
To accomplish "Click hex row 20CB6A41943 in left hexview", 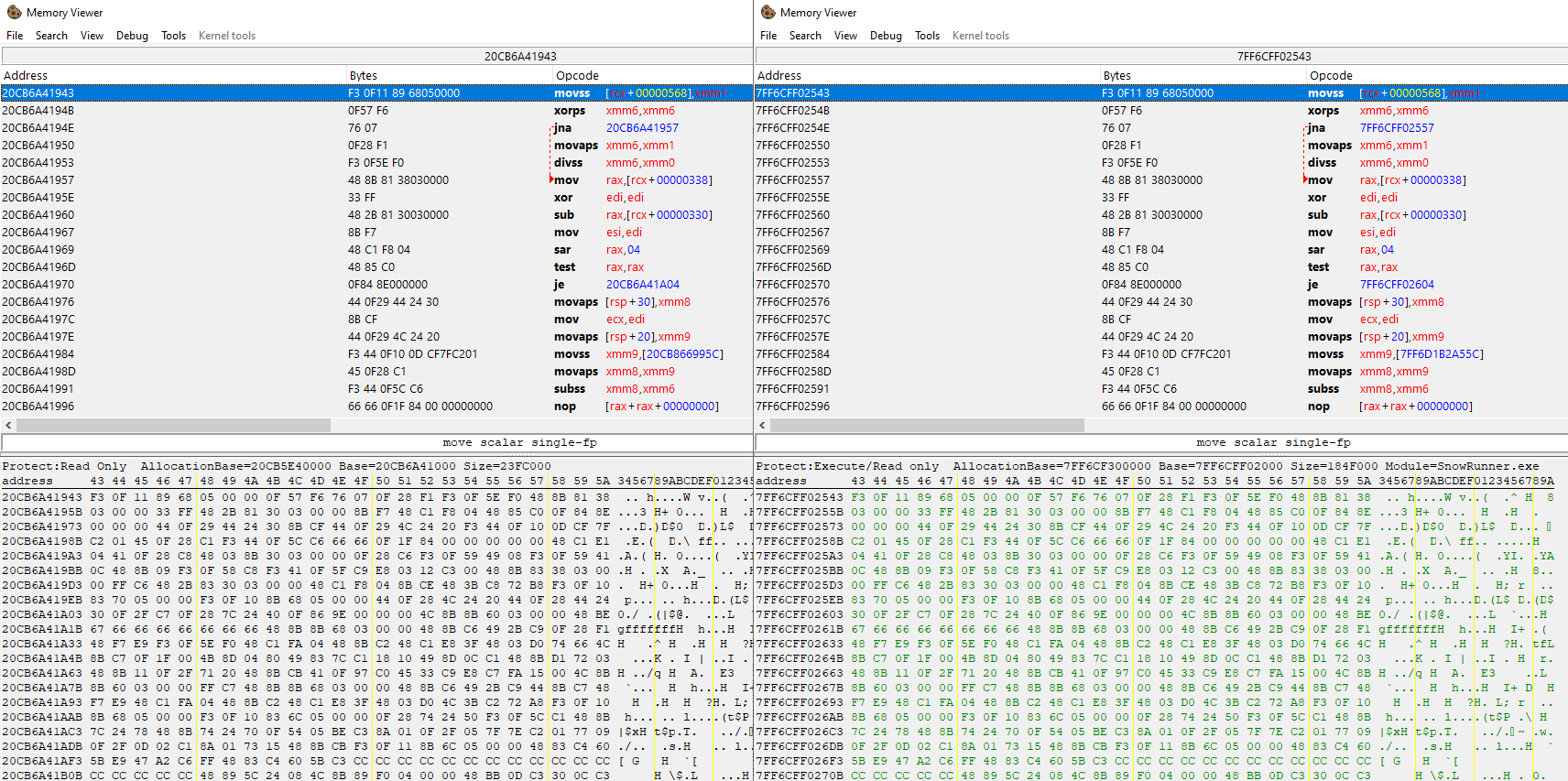I will click(x=376, y=497).
